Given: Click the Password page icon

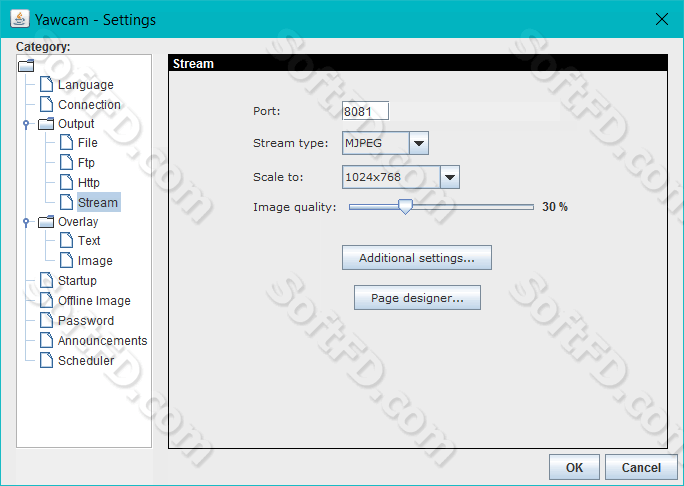Looking at the screenshot, I should tap(46, 320).
